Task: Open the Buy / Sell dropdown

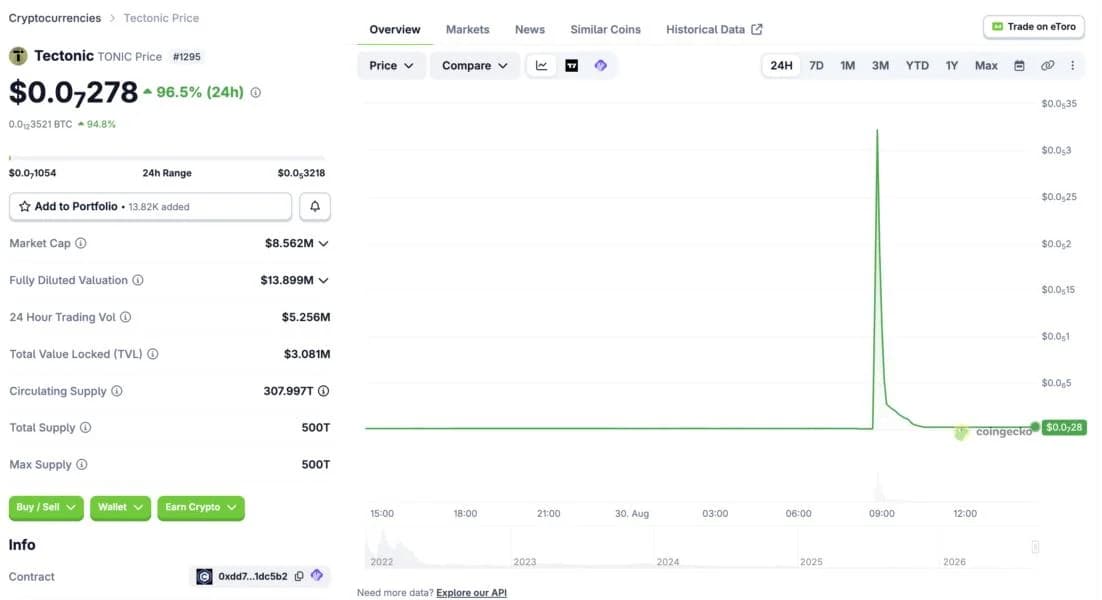Action: point(46,507)
